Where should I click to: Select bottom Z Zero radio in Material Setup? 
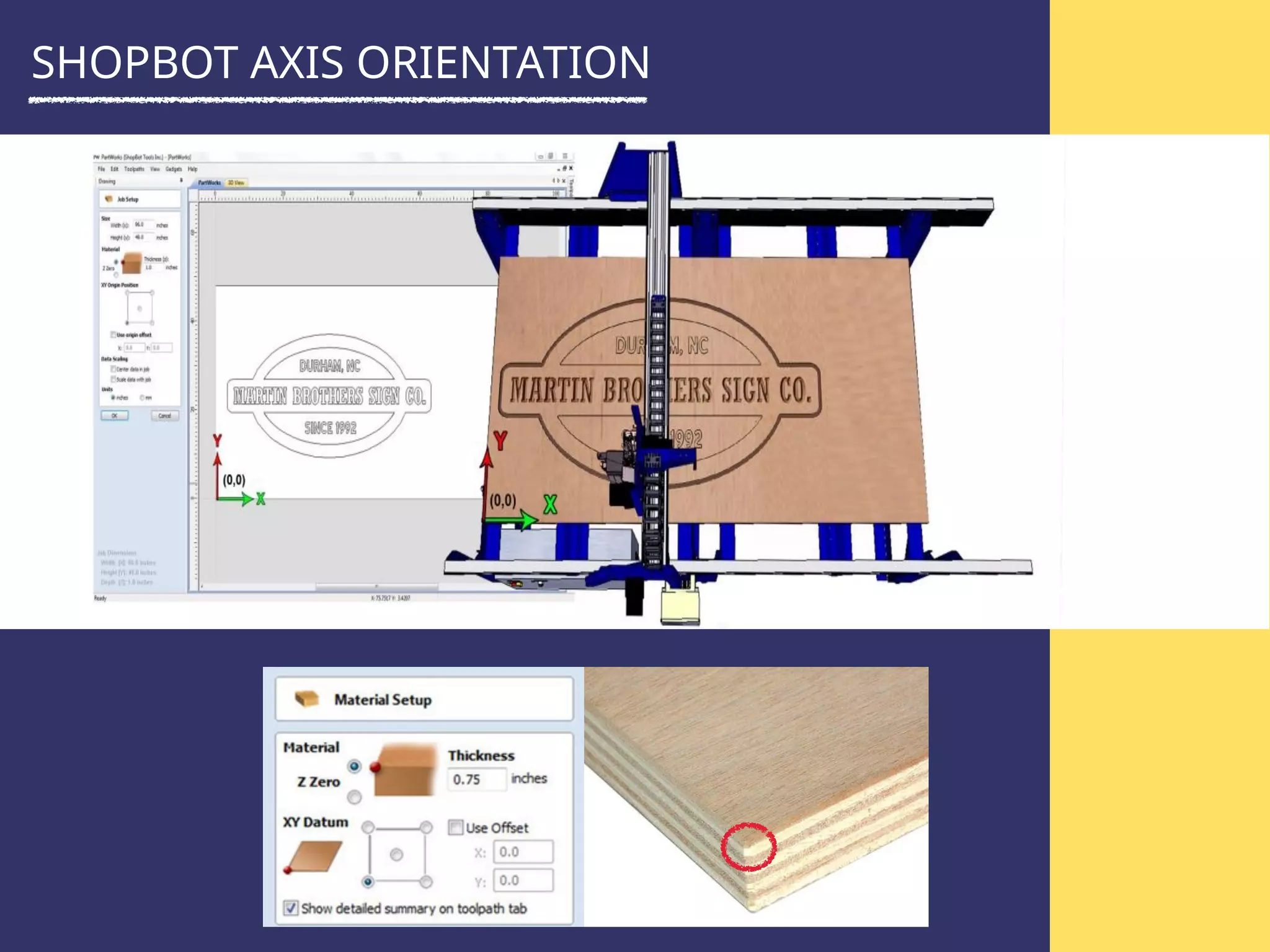click(x=354, y=797)
